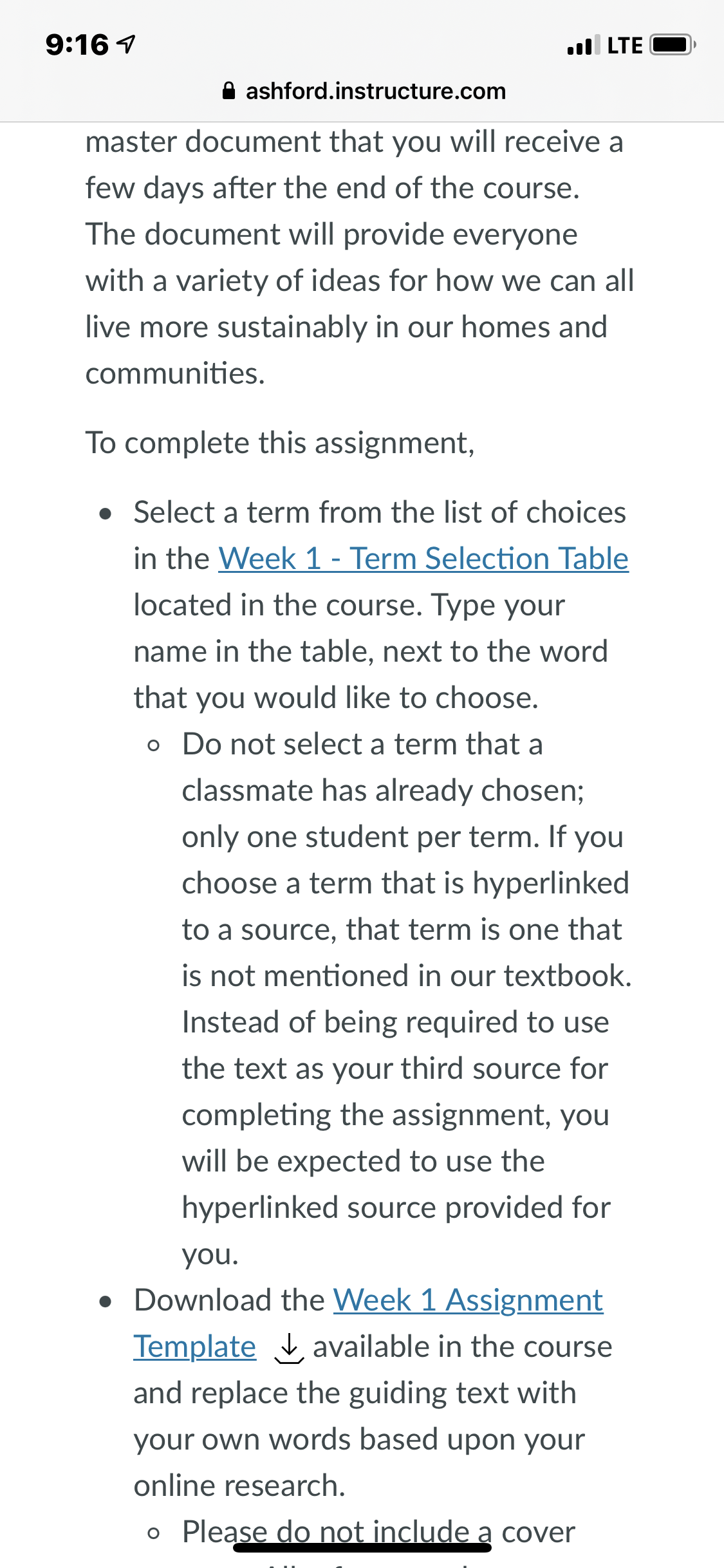The height and width of the screenshot is (1568, 724).
Task: Tap the 'To complete this assignment,' paragraph
Action: coord(280,443)
